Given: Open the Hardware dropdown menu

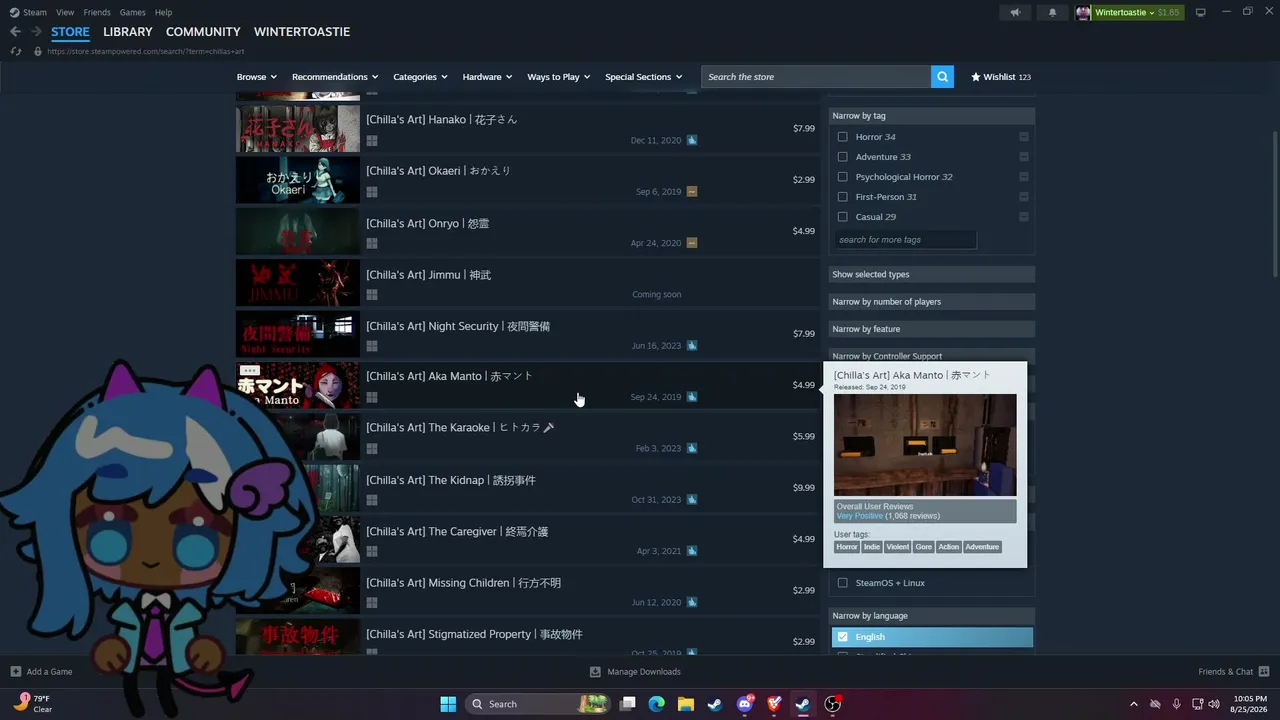Looking at the screenshot, I should (487, 77).
